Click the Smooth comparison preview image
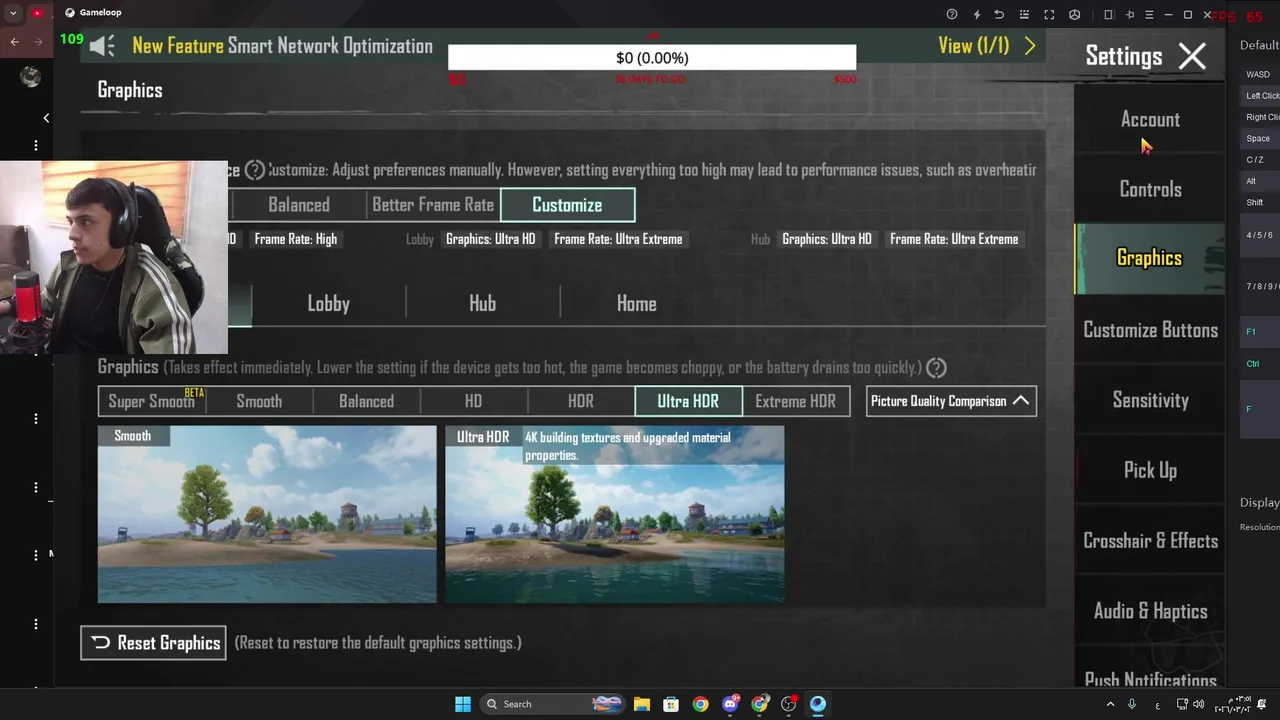 pyautogui.click(x=267, y=515)
